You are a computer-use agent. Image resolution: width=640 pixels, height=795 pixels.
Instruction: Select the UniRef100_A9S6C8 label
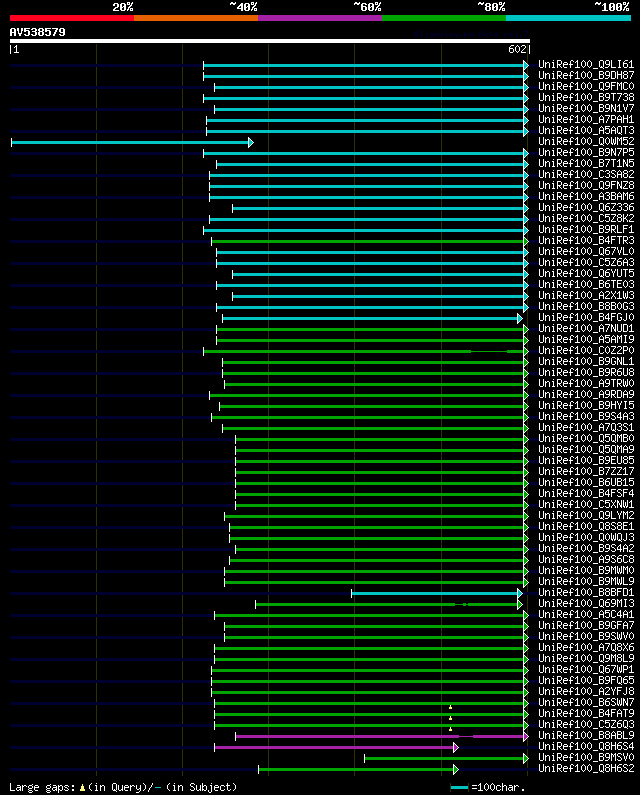pos(586,559)
